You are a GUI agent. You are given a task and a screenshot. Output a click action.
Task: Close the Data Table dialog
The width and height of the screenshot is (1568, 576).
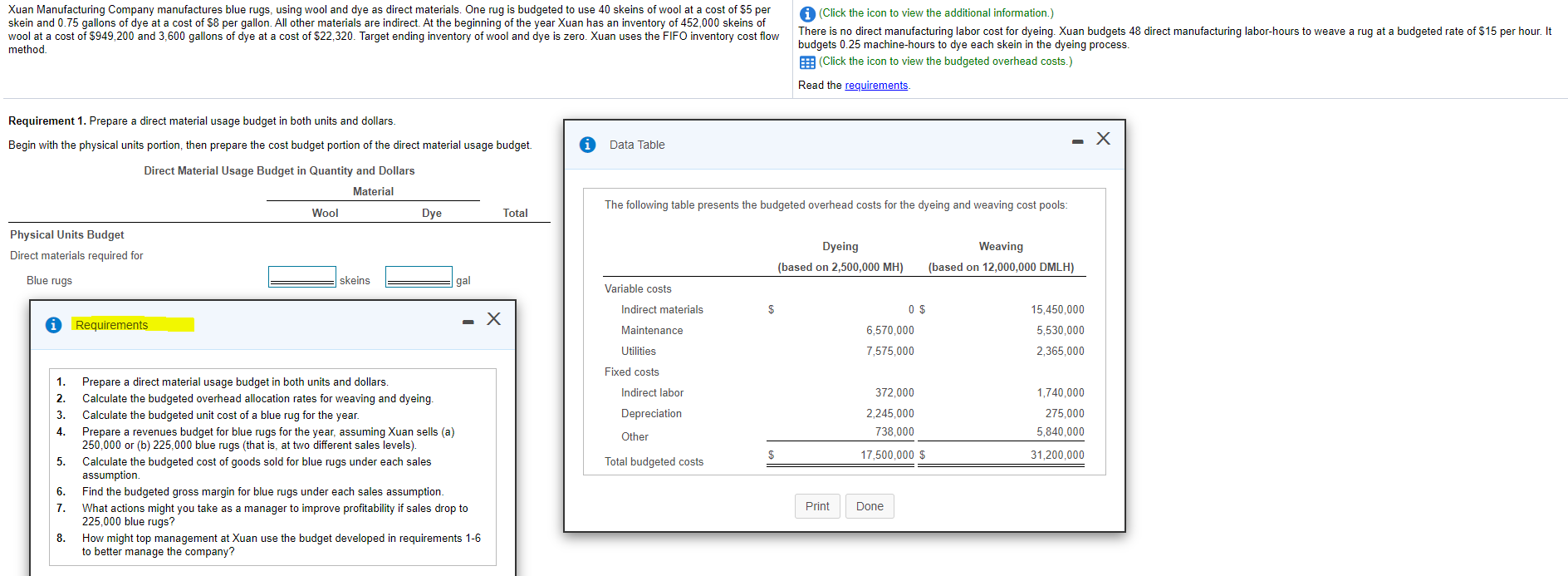point(1103,139)
